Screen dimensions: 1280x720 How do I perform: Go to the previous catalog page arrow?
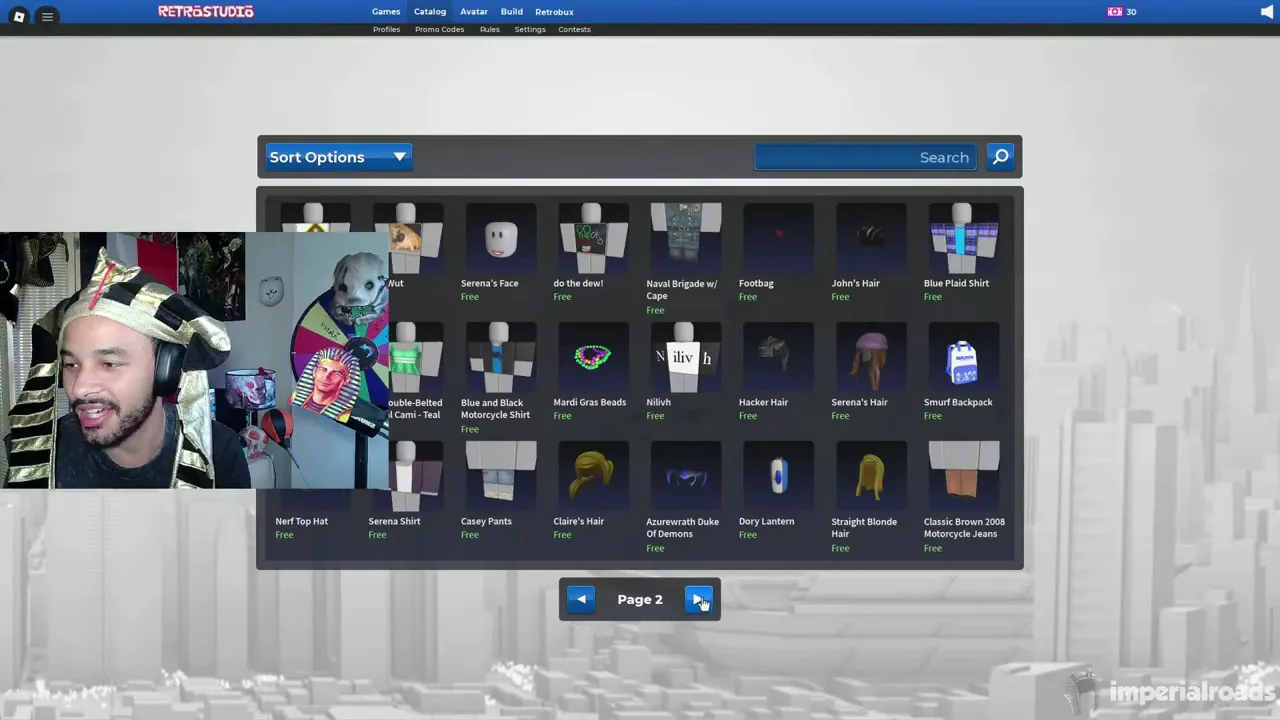point(581,599)
